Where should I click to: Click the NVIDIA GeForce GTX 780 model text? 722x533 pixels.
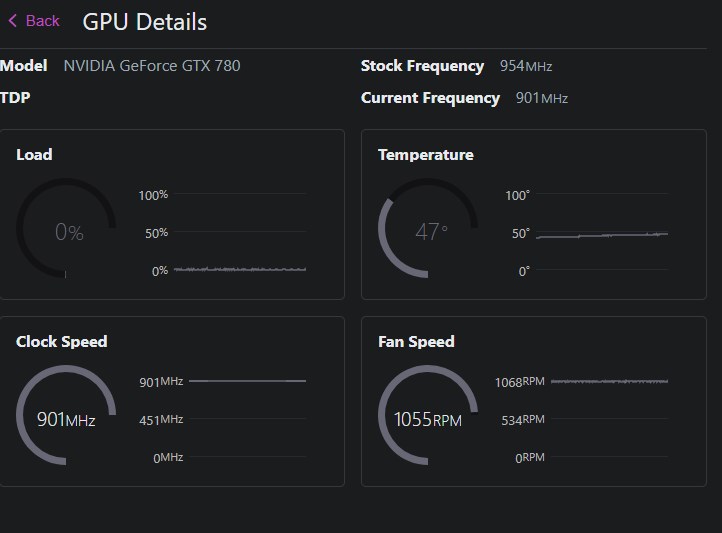(x=152, y=66)
